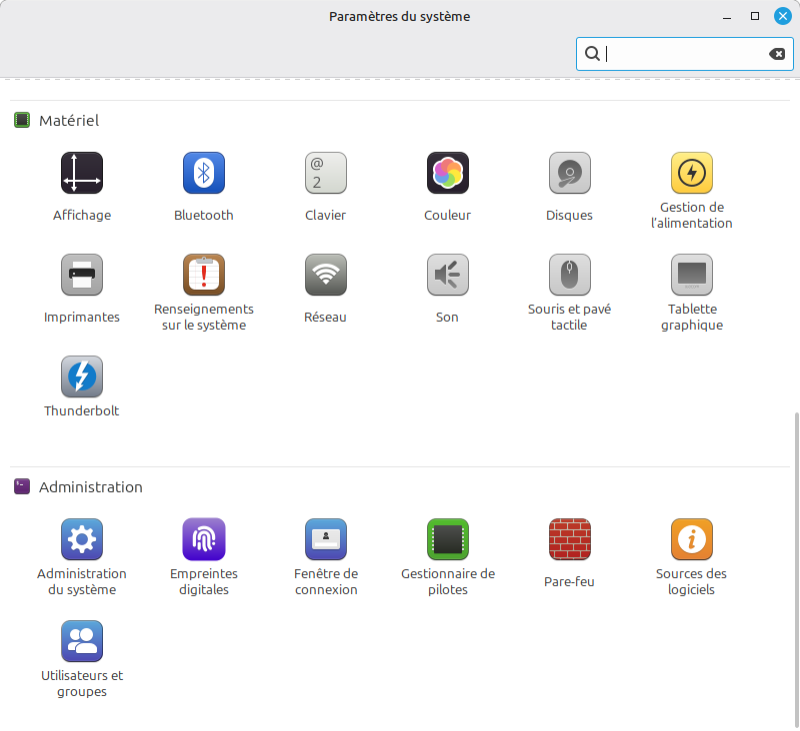Image resolution: width=800 pixels, height=731 pixels.
Task: Open Bluetooth settings
Action: click(x=204, y=173)
